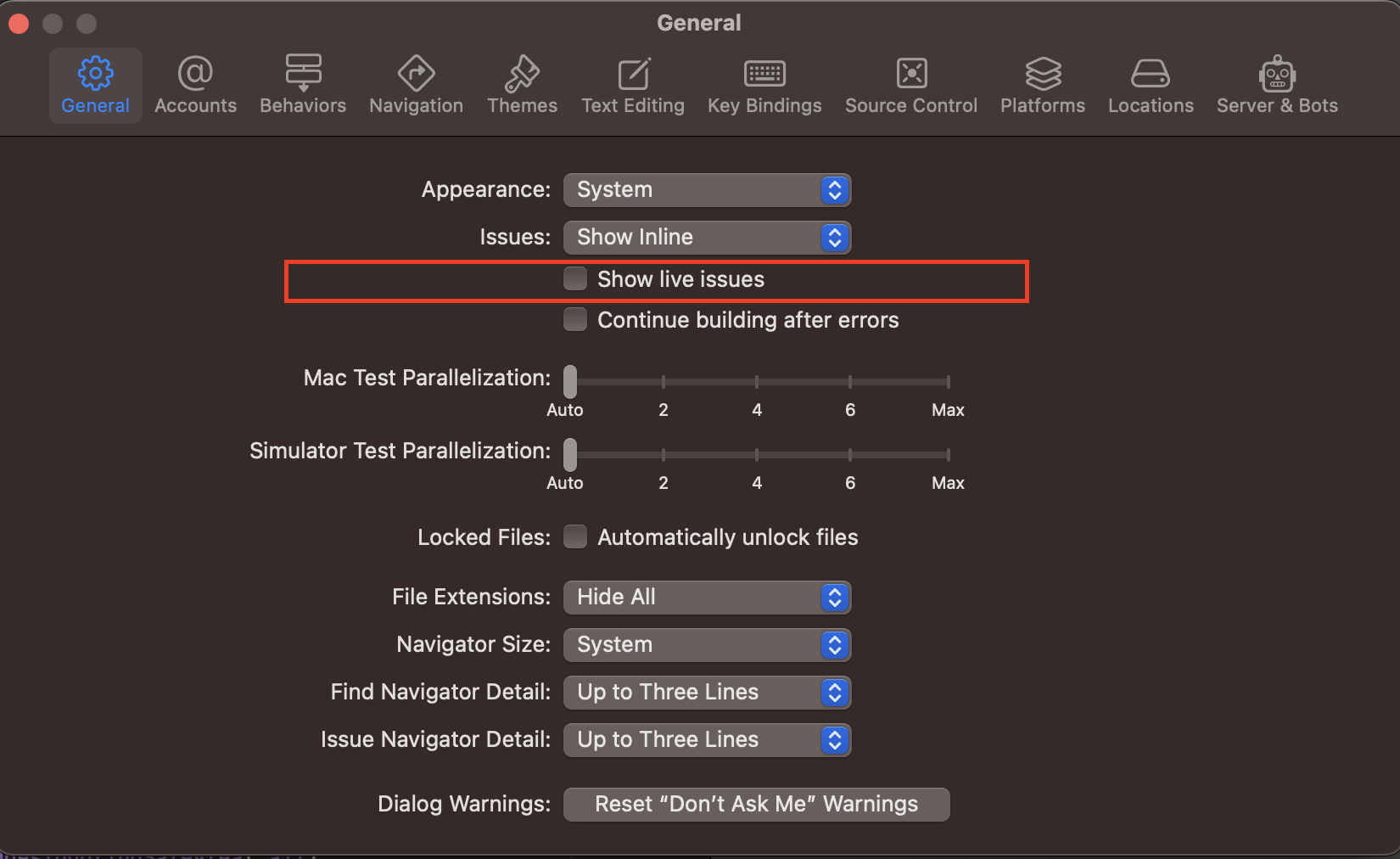
Task: Click the Mac Test Parallelization slider knob
Action: pos(570,382)
